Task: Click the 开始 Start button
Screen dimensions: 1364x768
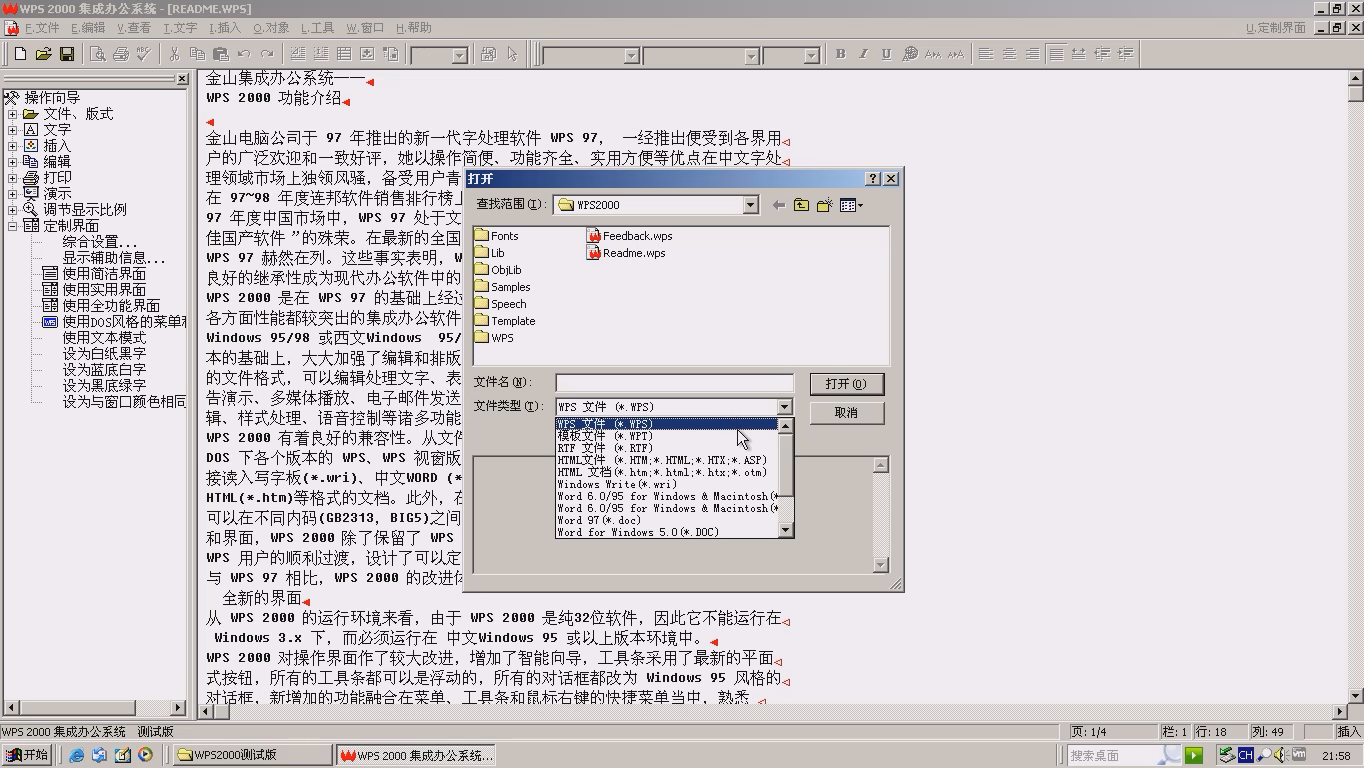Action: (26, 755)
